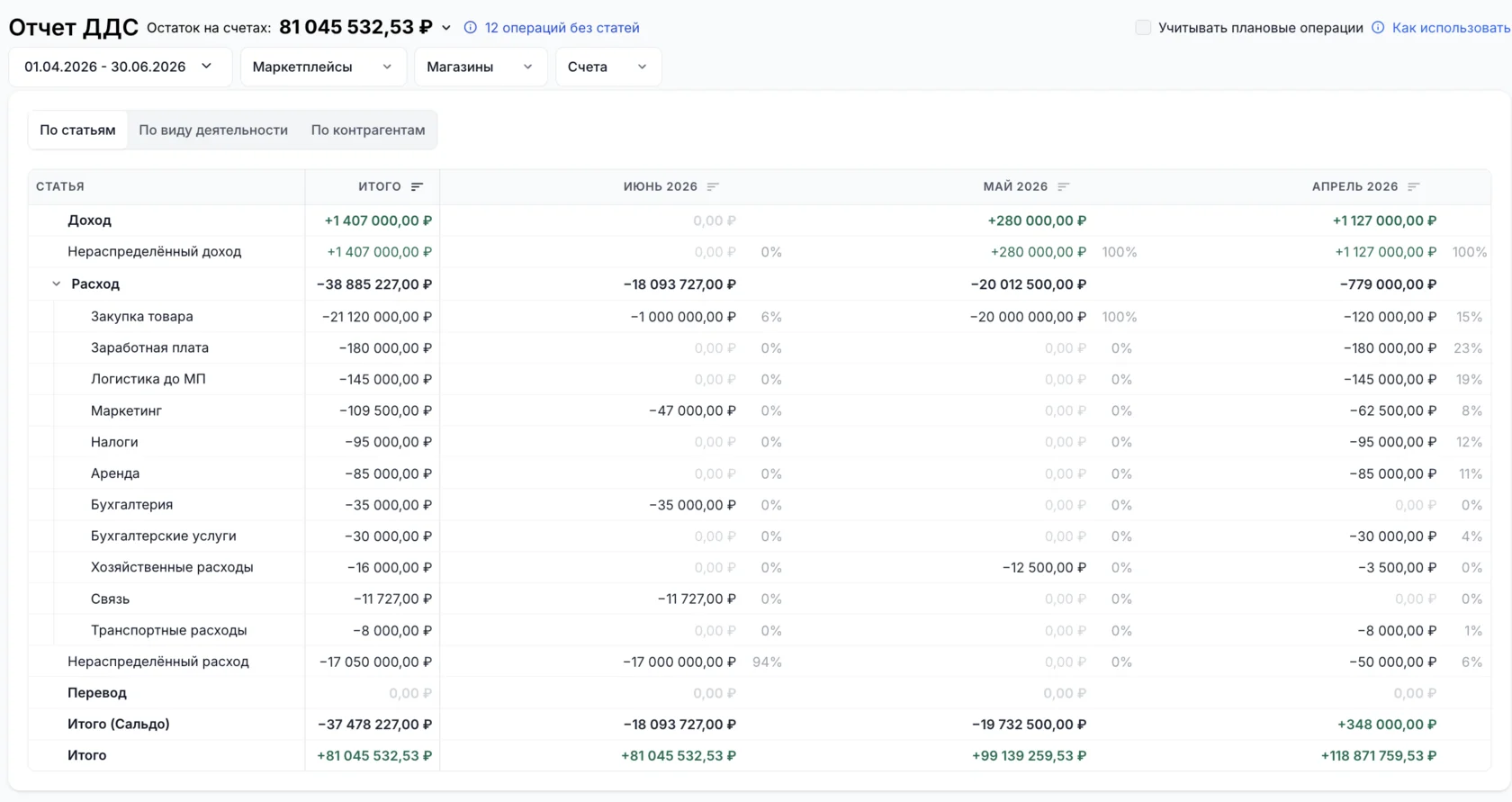This screenshot has height=802, width=1512.
Task: Click the info icon next to Как использовать
Action: coord(1378,28)
